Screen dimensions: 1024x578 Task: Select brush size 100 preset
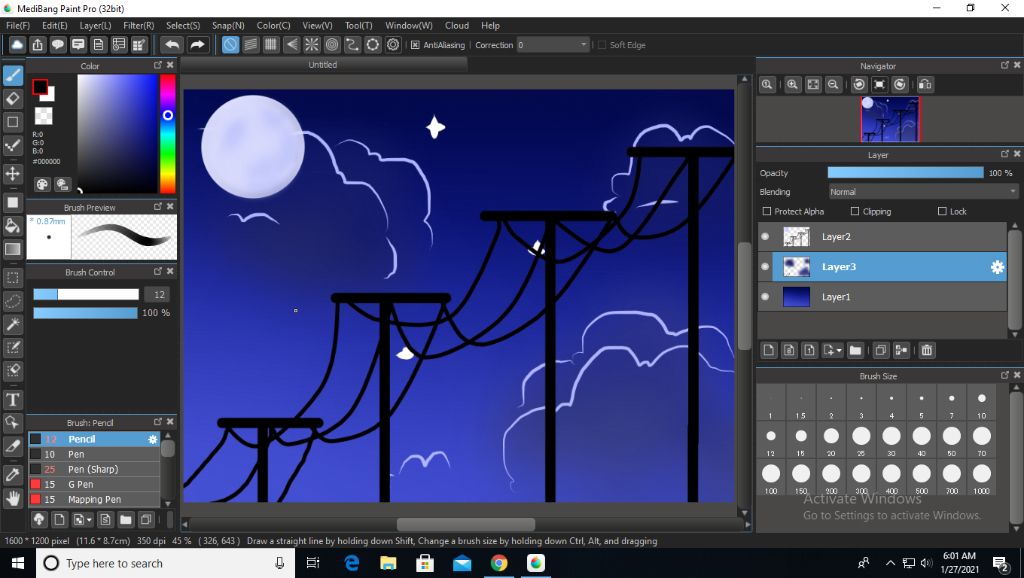[x=771, y=479]
